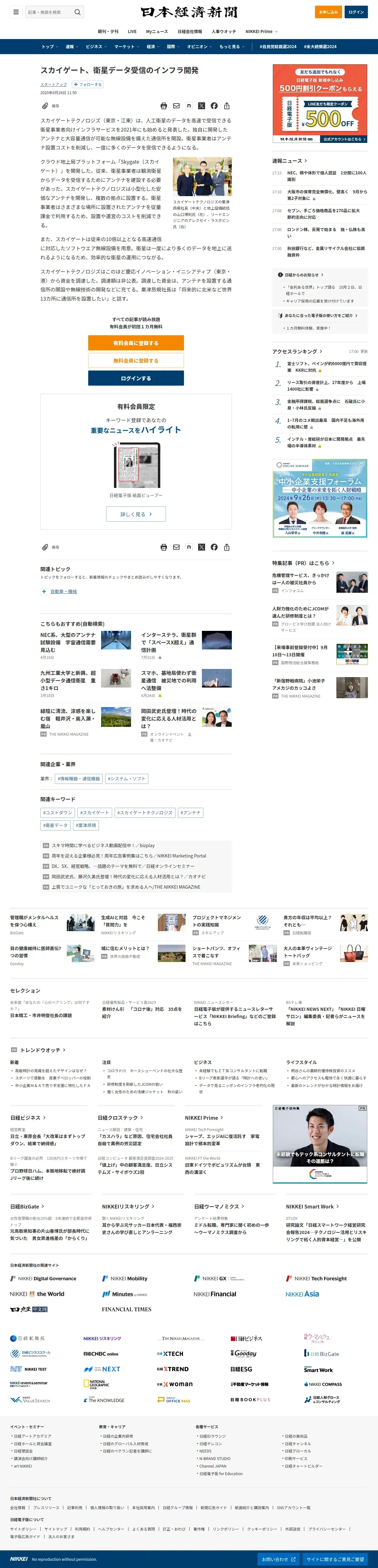Viewport: 378px width, 1568px height.
Task: Open ranking article 富士ソフト、ベインが約6000億円
Action: 327,367
